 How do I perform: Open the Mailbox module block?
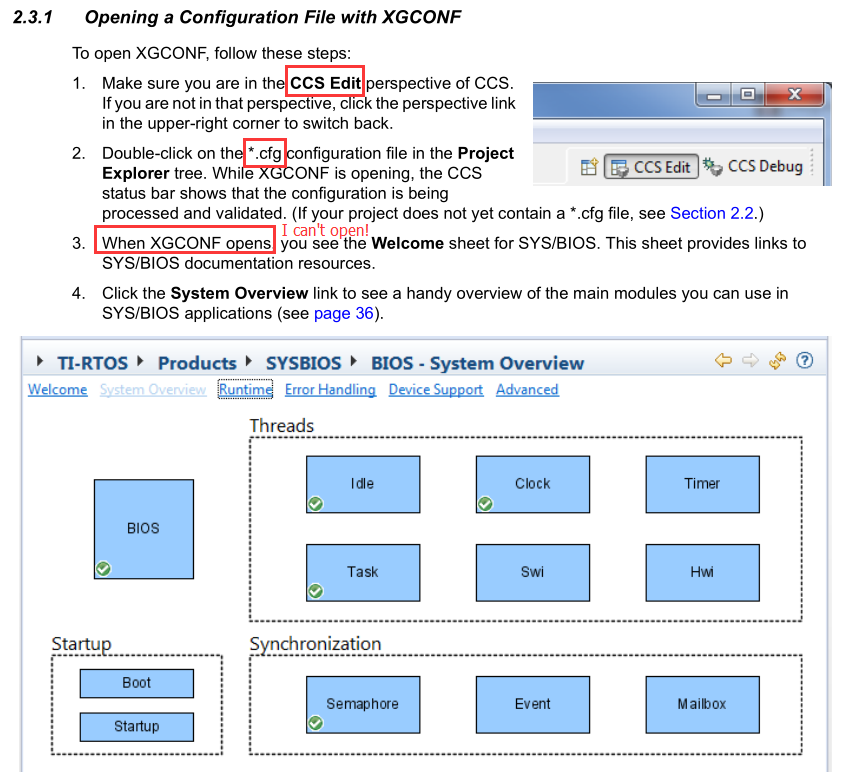coord(703,705)
